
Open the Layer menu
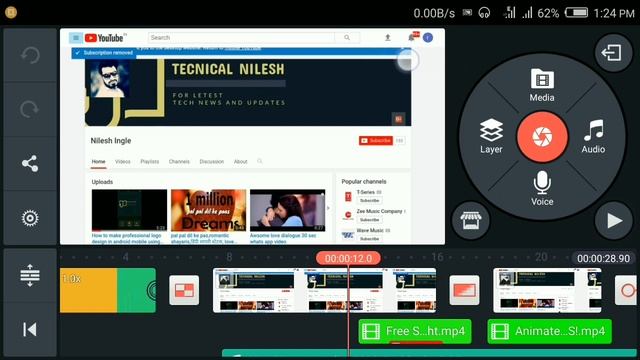[x=491, y=136]
